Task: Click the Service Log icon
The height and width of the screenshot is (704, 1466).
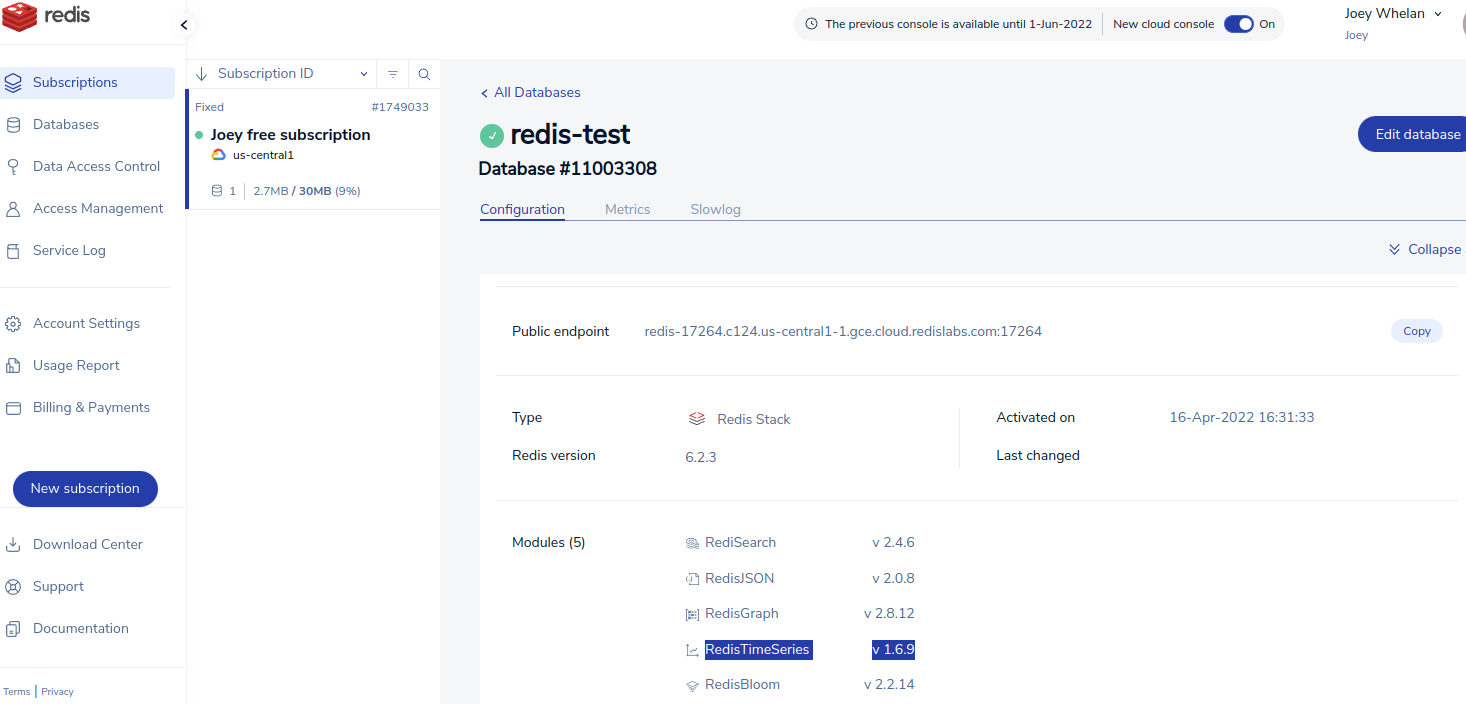Action: point(13,251)
